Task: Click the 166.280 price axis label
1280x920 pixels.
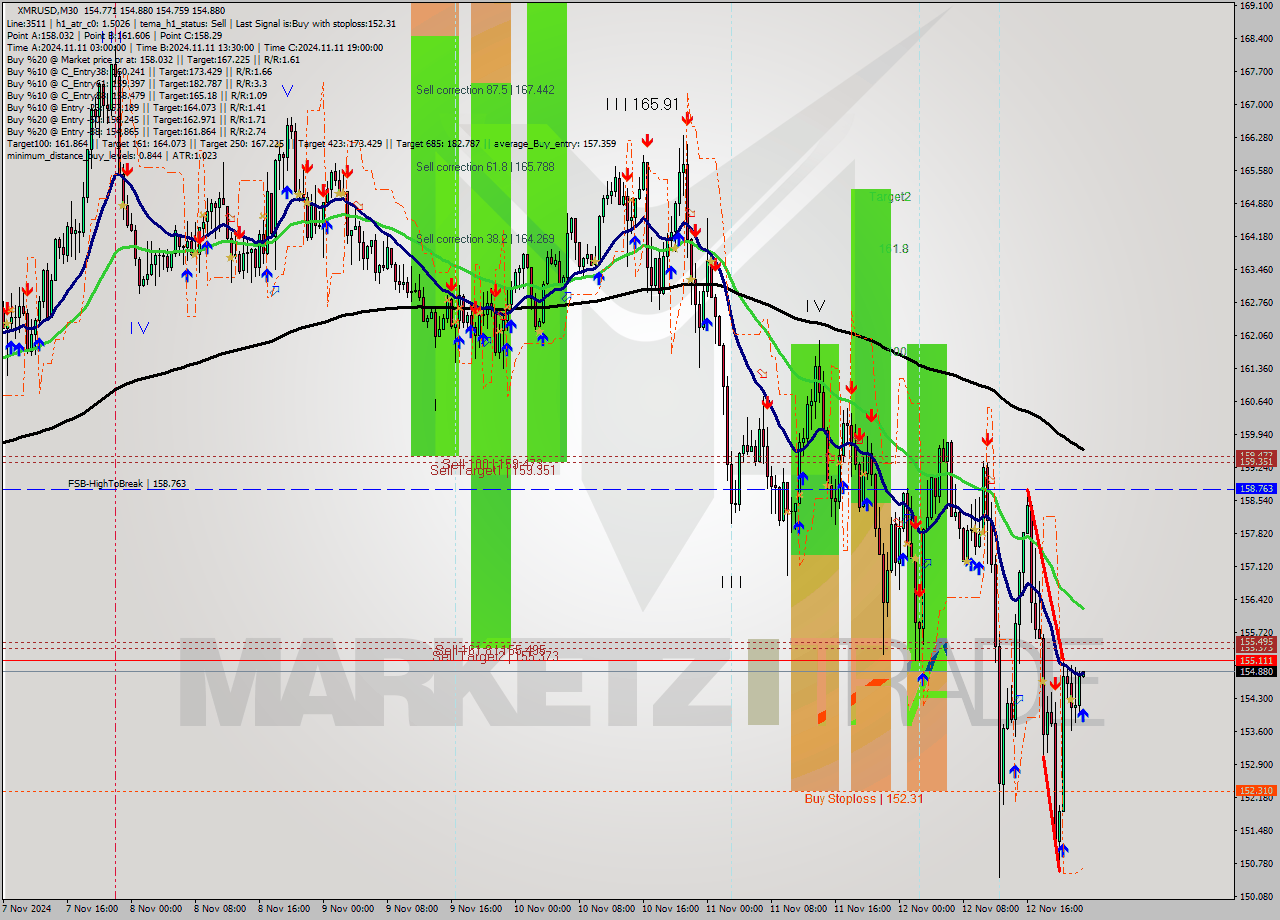Action: point(1256,138)
